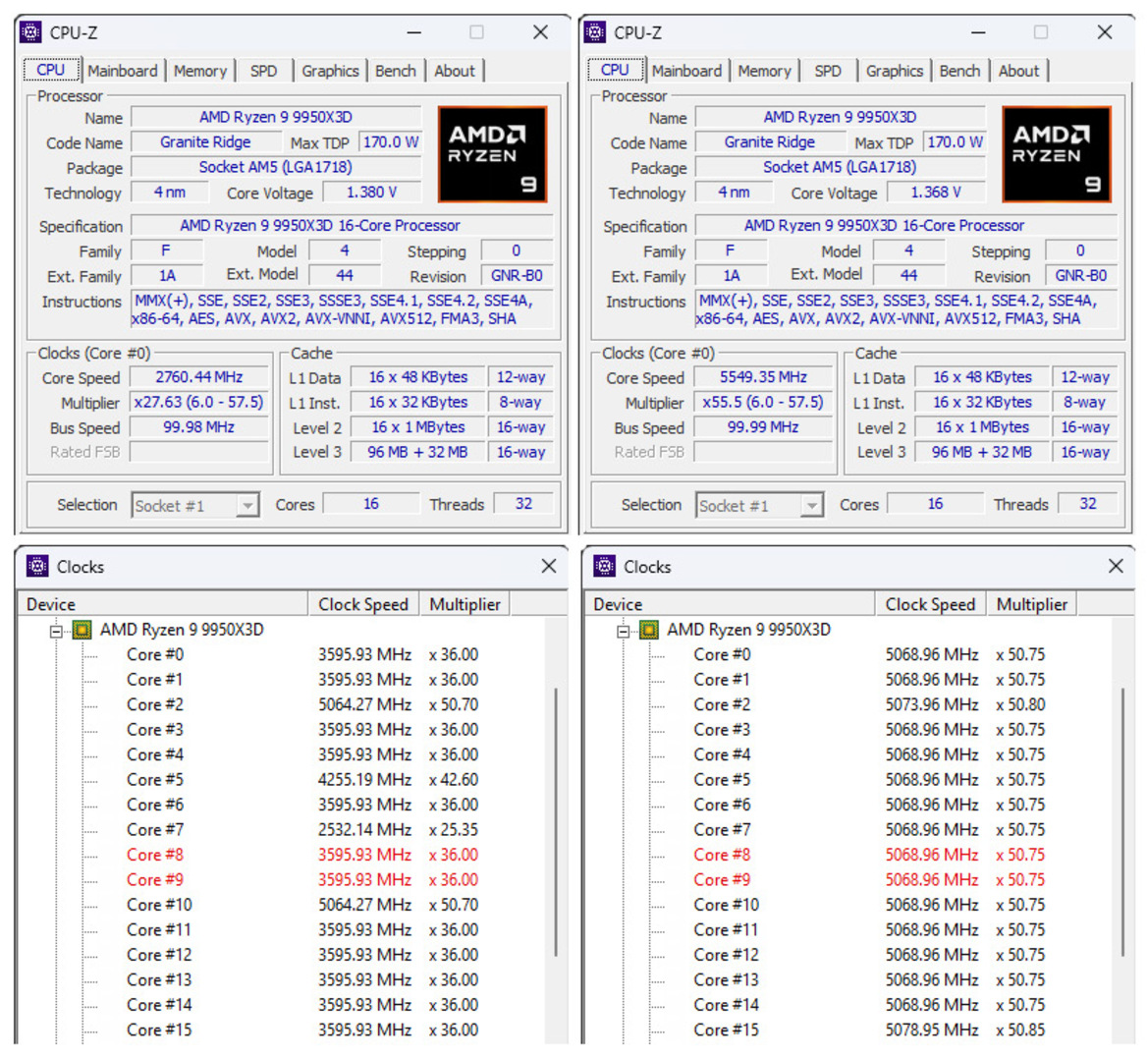
Task: Click the Specification field in left CPU-Z window
Action: point(342,226)
